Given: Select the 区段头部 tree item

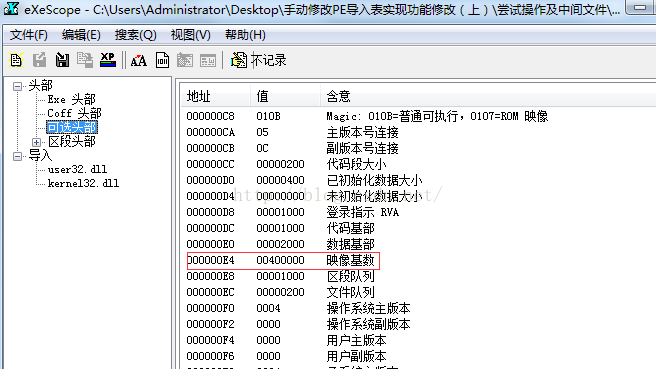Looking at the screenshot, I should pyautogui.click(x=72, y=141).
